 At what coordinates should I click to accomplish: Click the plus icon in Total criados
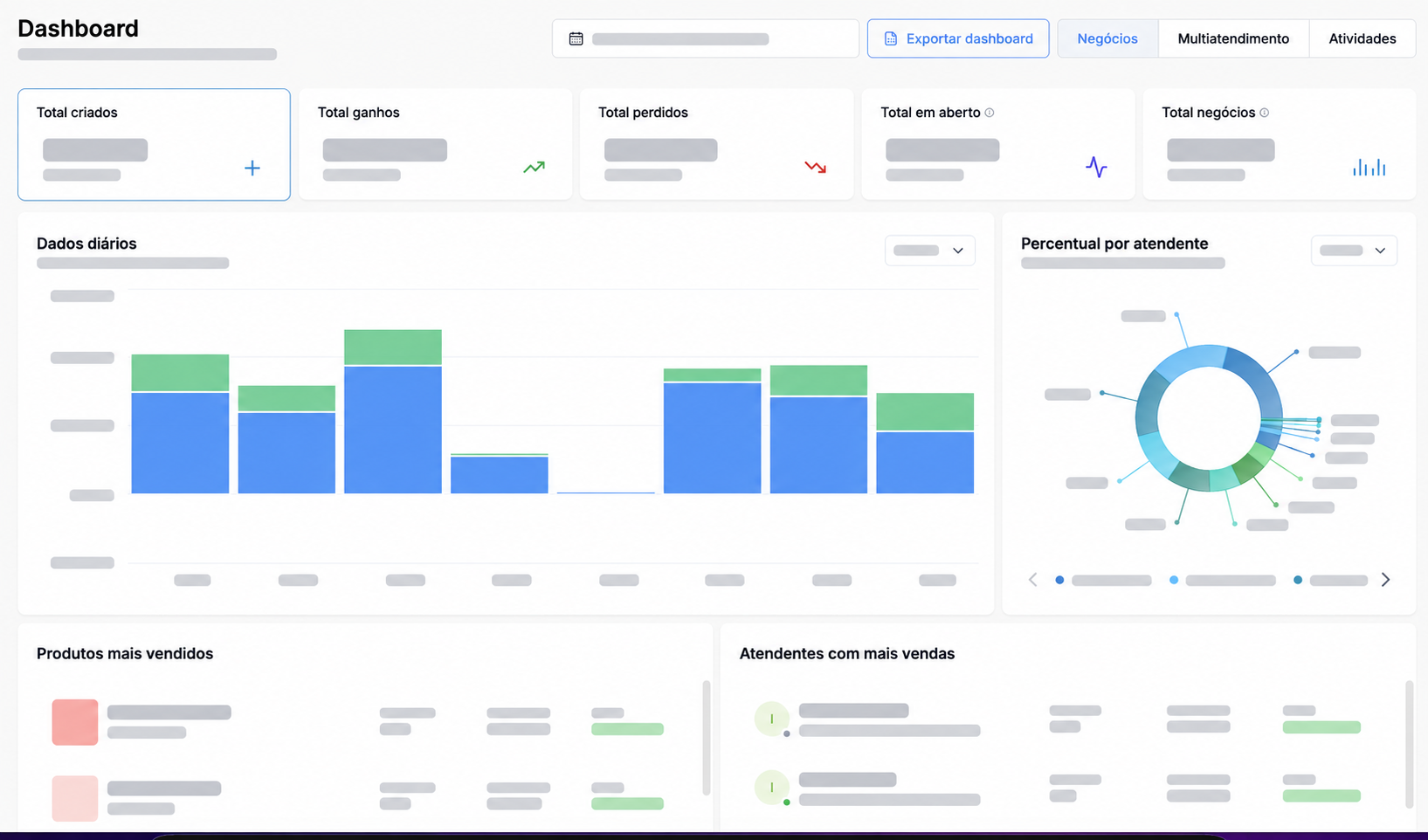pyautogui.click(x=252, y=168)
